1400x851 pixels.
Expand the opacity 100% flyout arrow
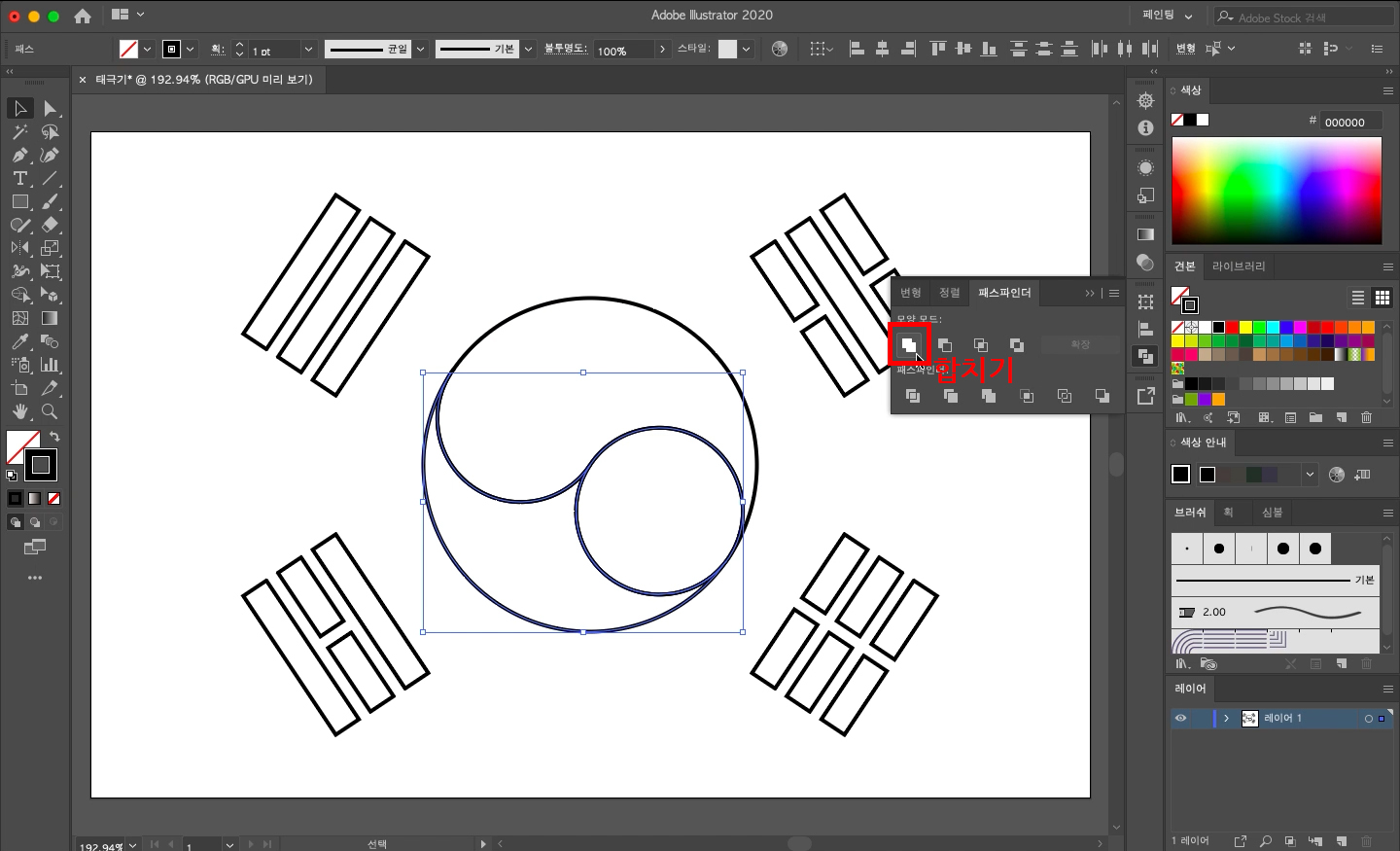tap(662, 49)
